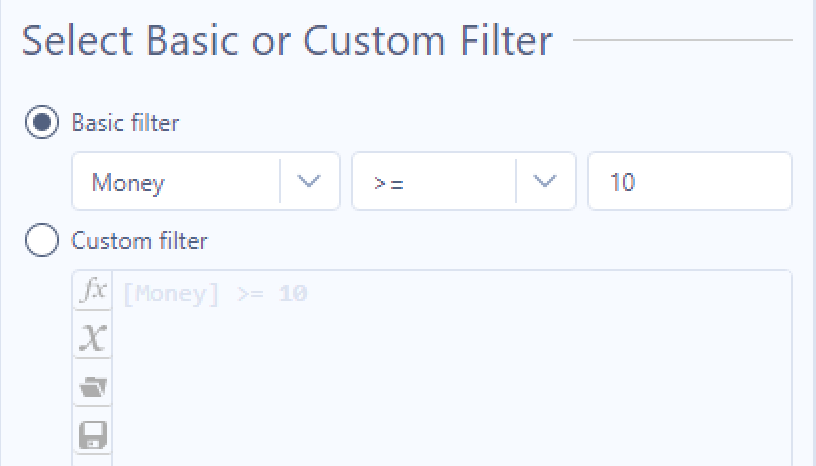Click the Custom filter label text
Viewport: 816px width, 466px height.
(x=139, y=241)
